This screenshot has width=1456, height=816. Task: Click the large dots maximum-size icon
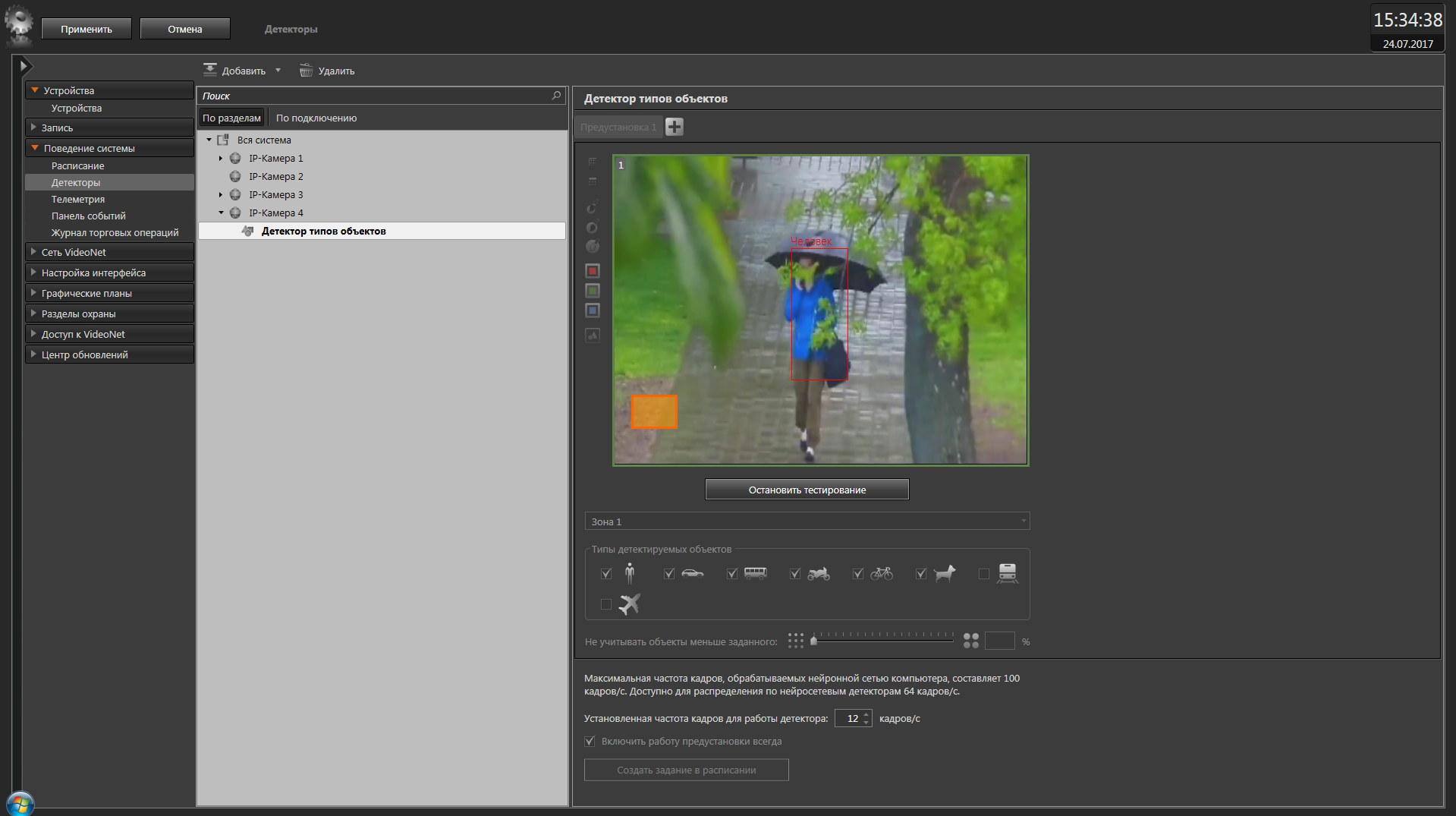pos(971,641)
